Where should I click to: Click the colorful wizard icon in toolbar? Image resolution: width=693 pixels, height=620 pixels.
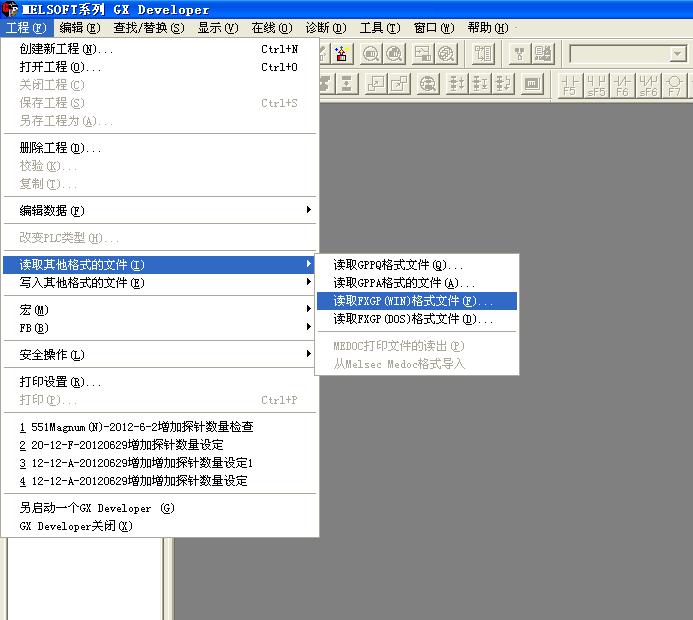point(341,54)
